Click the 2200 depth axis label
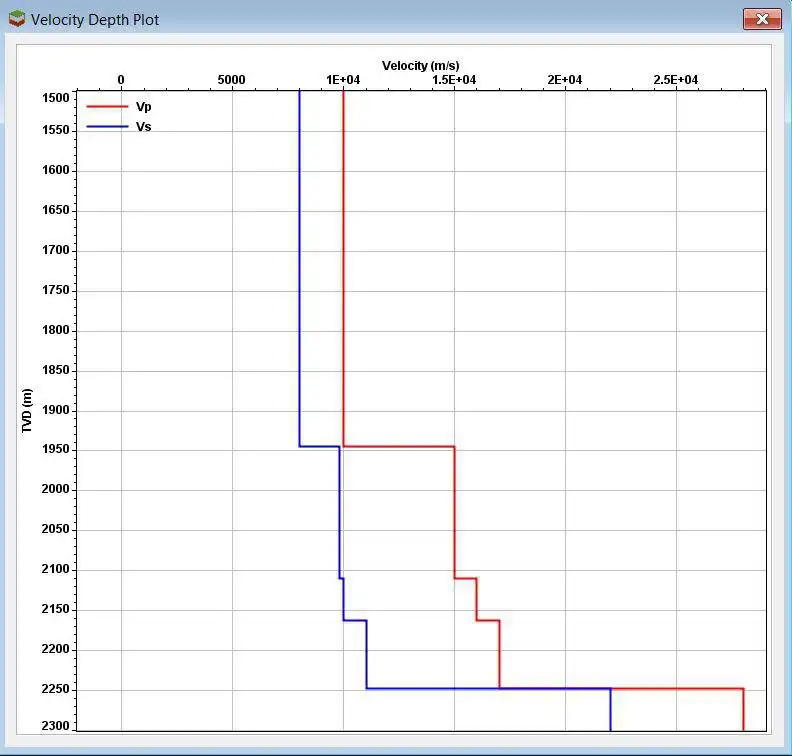This screenshot has width=792, height=756. (56, 649)
